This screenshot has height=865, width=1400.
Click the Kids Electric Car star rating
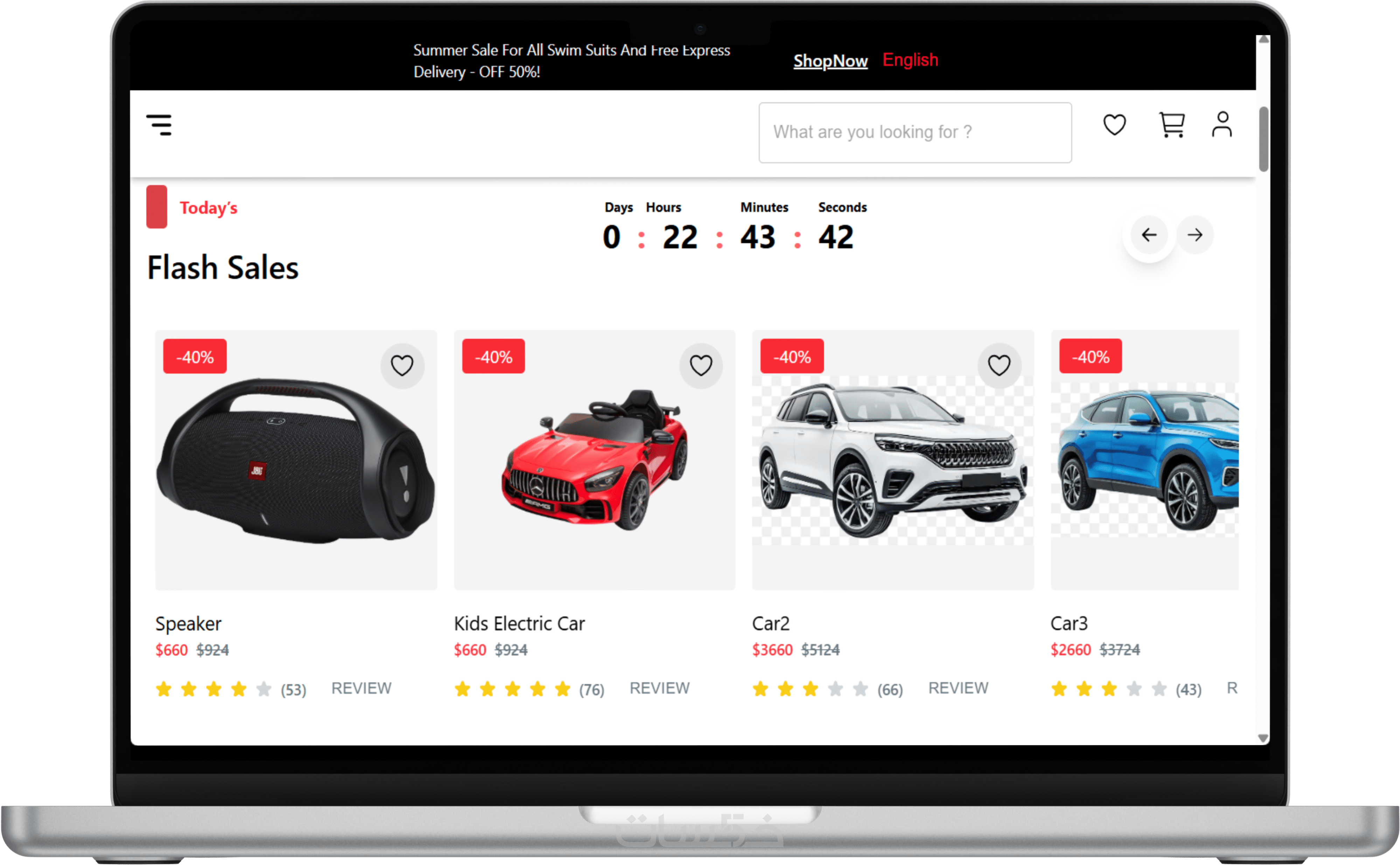pyautogui.click(x=512, y=689)
